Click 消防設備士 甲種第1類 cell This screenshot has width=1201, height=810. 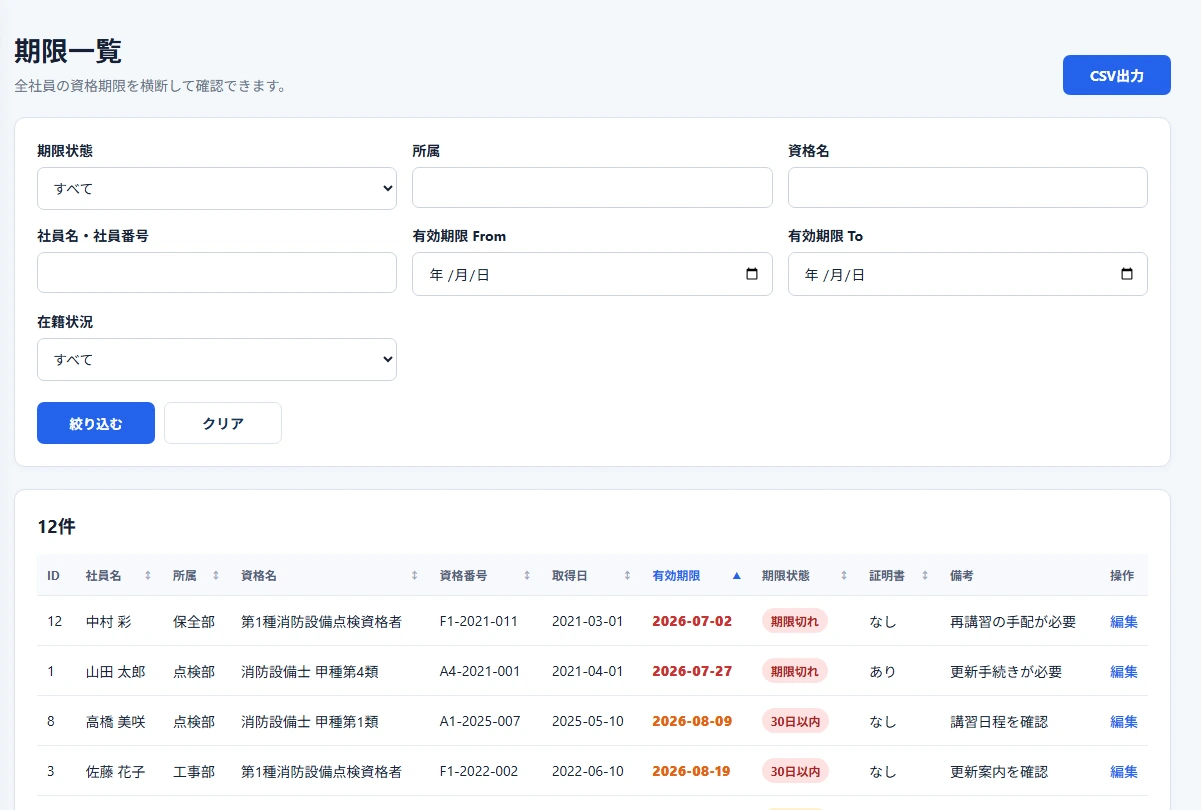310,721
